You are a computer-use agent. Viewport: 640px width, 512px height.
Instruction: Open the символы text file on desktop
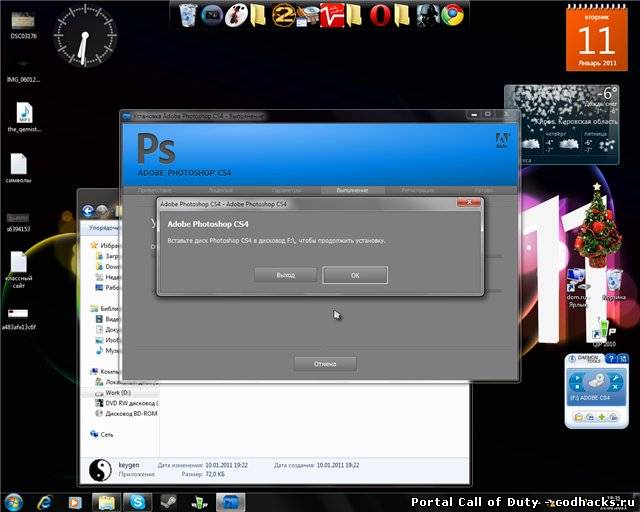pyautogui.click(x=19, y=168)
